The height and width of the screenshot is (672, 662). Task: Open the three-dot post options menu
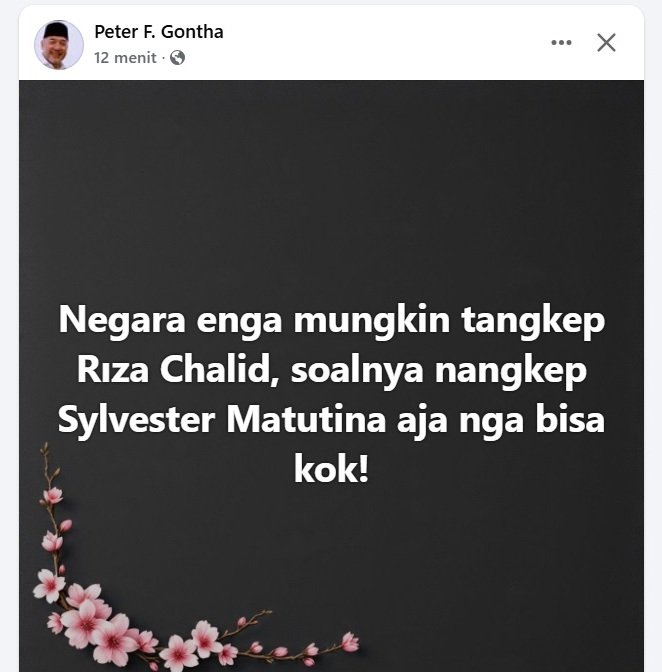point(561,42)
